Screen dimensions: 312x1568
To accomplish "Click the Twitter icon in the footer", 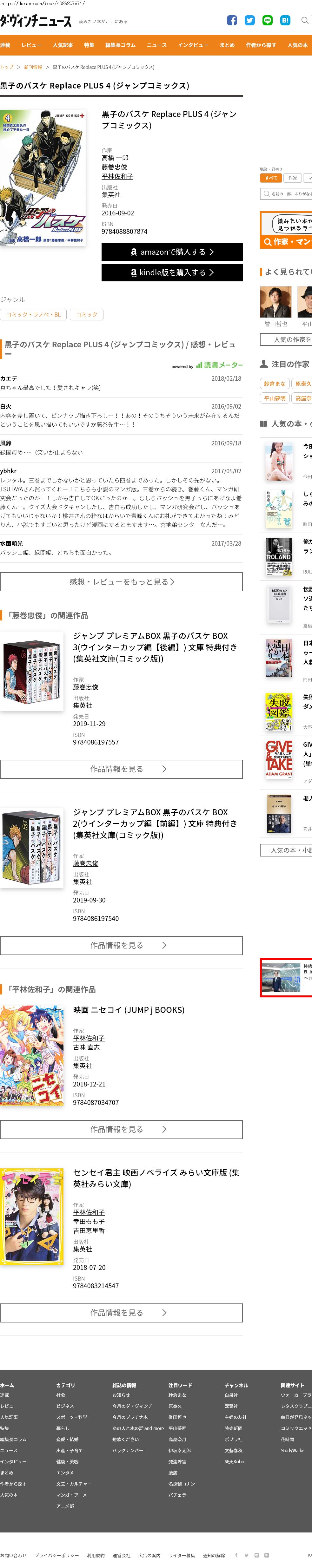I will [246, 1555].
